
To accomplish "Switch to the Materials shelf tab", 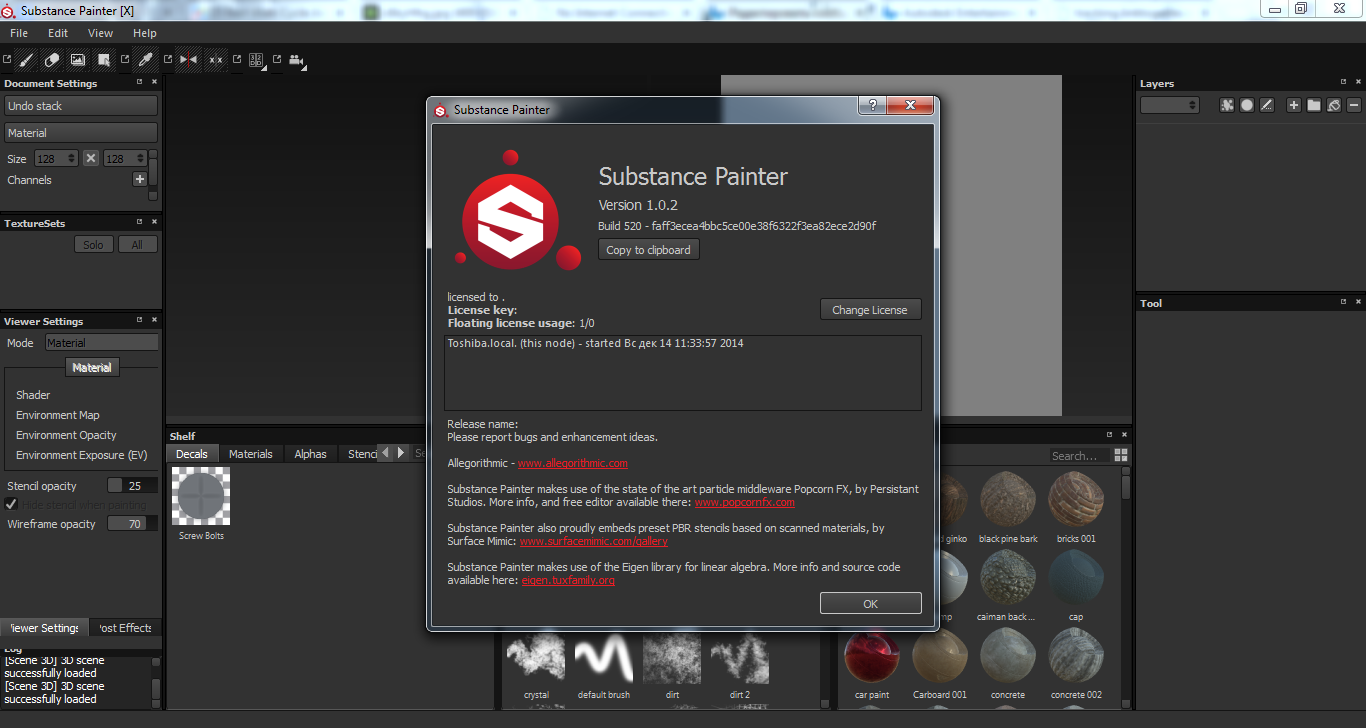I will pyautogui.click(x=250, y=454).
